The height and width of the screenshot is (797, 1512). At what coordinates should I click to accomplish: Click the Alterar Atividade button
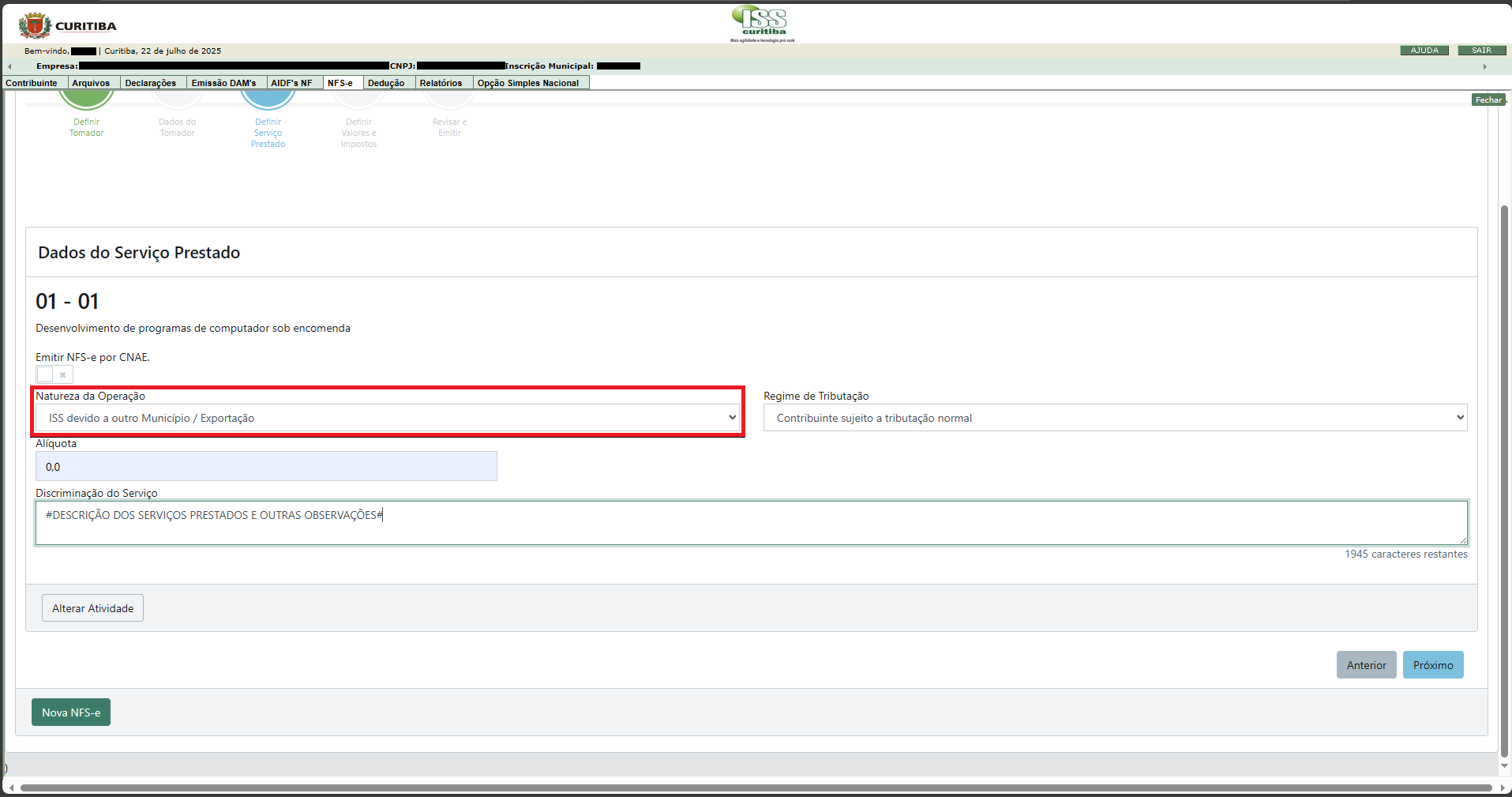pyautogui.click(x=92, y=608)
